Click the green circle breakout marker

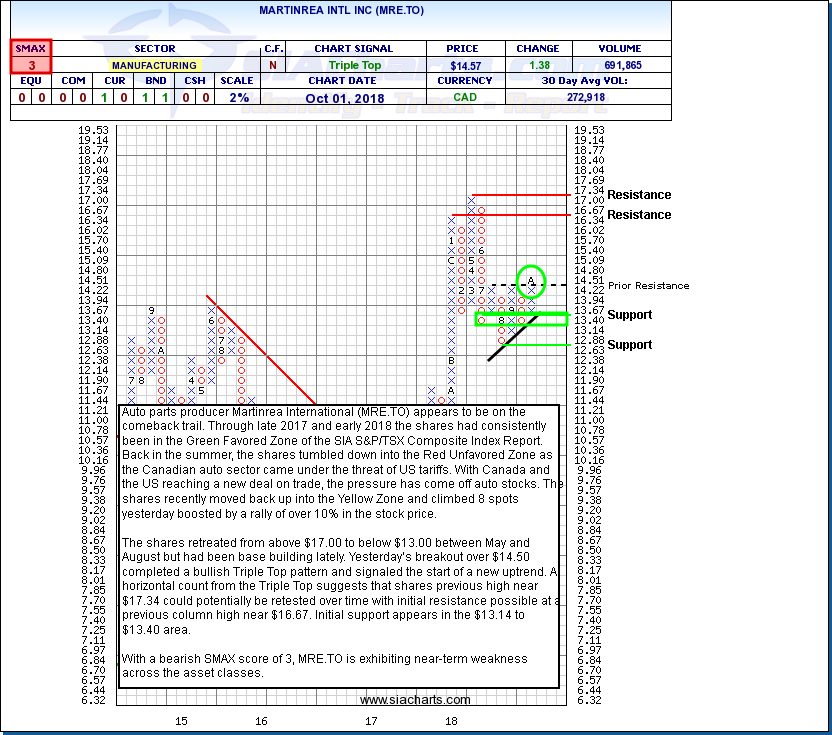coord(532,280)
